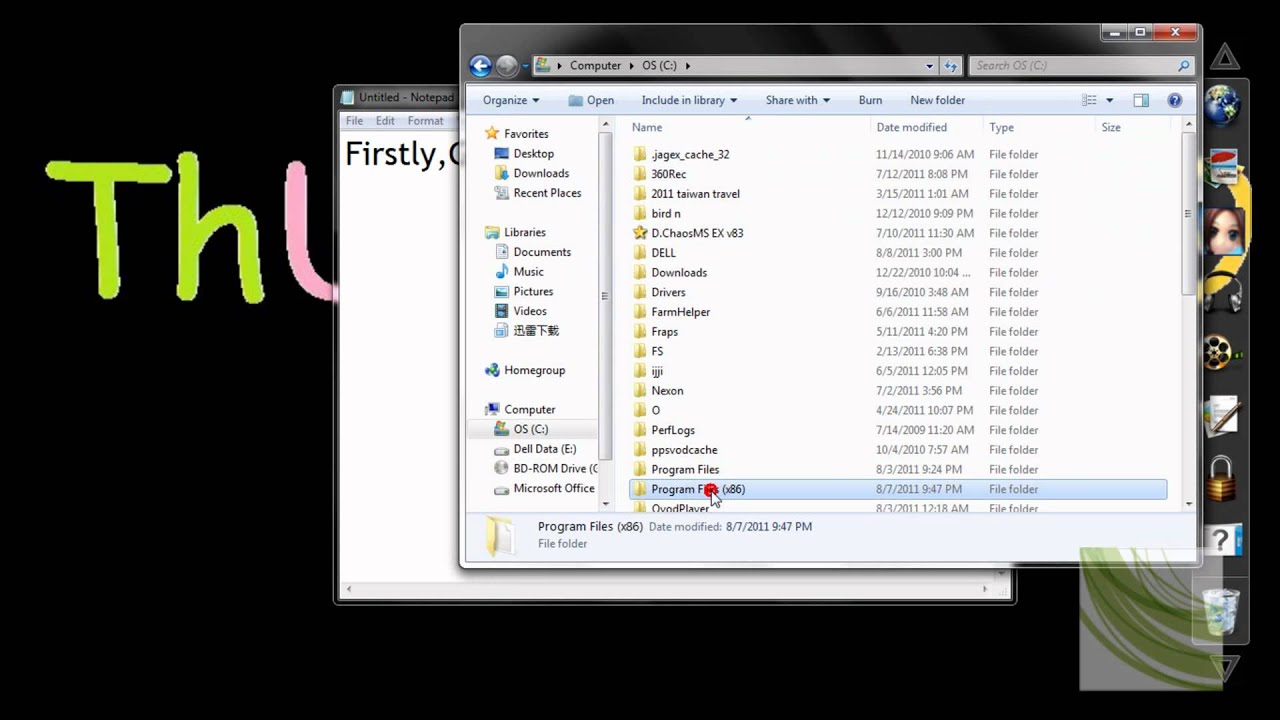Select Homegroup in the navigation pane

click(534, 370)
